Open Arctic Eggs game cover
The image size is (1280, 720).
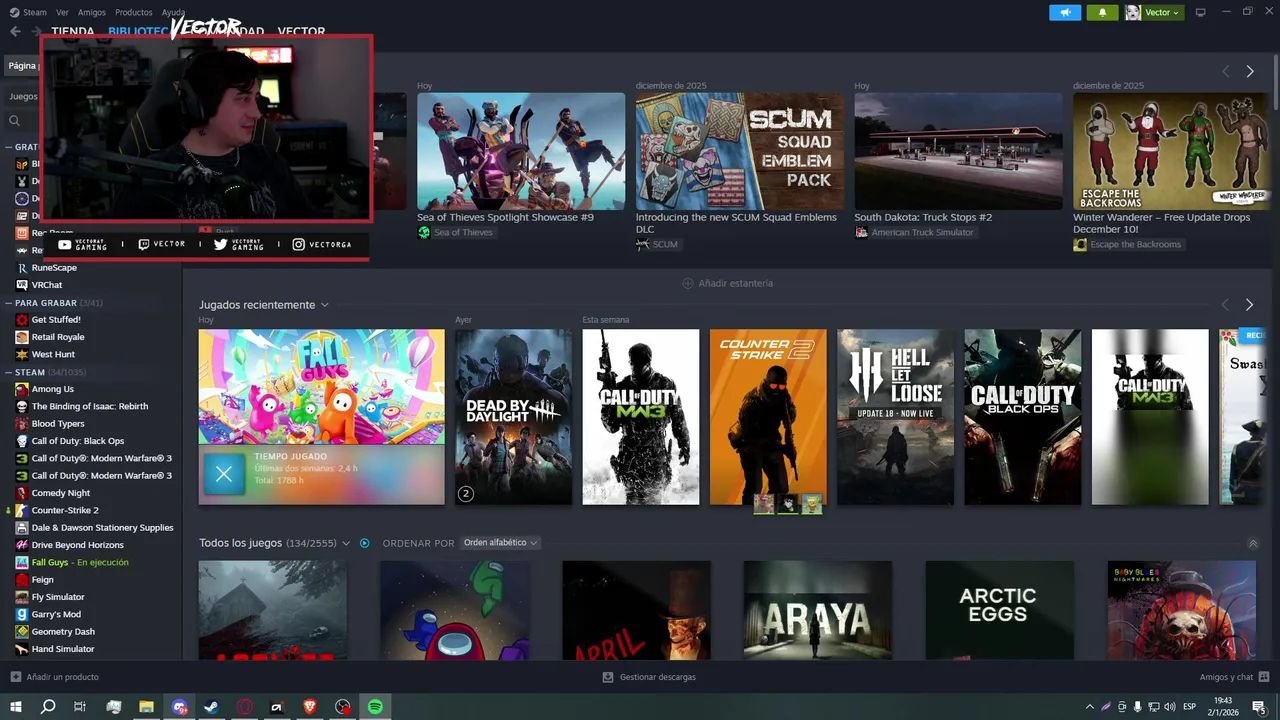(x=999, y=610)
